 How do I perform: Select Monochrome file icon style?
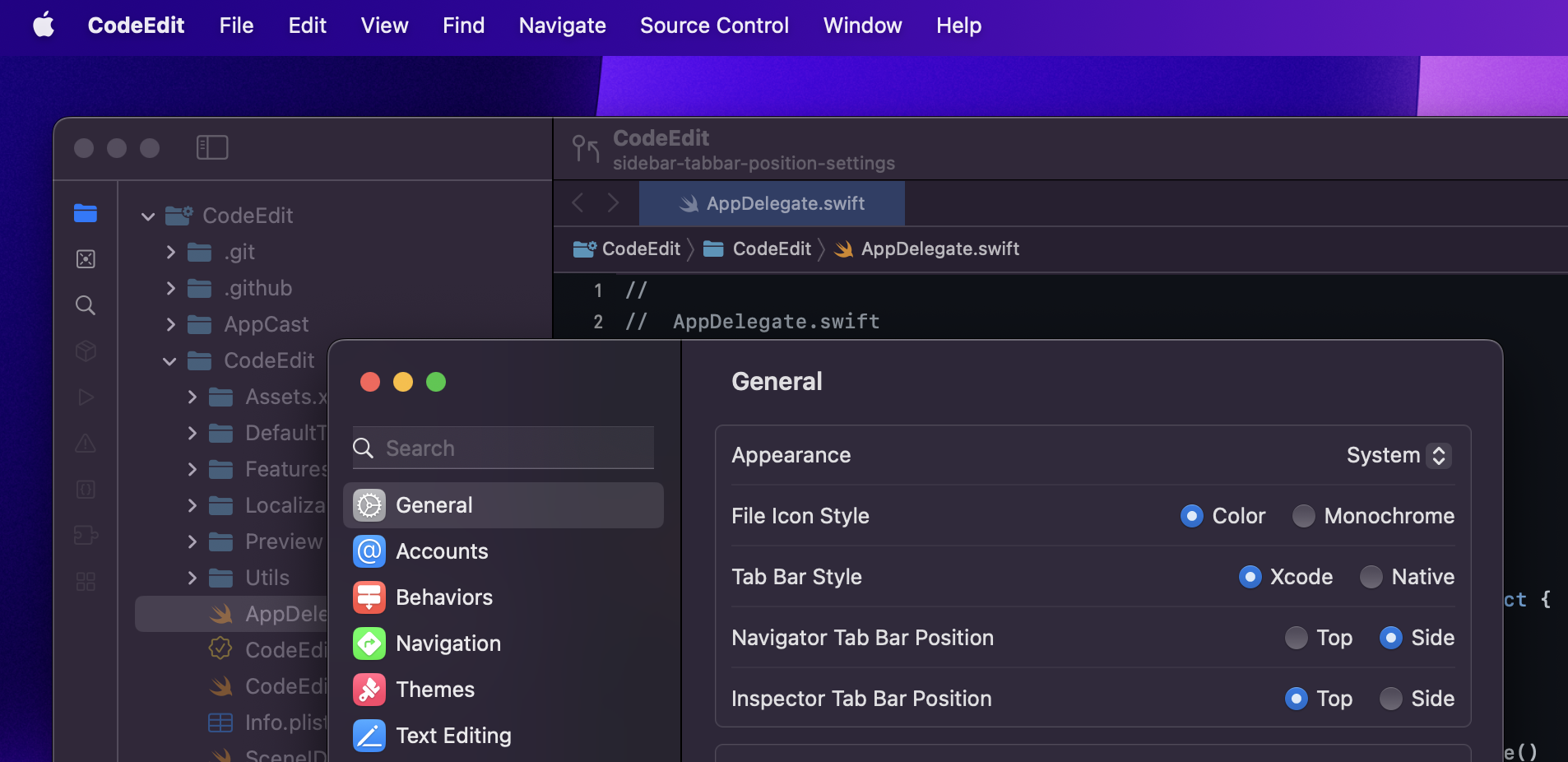click(x=1304, y=516)
